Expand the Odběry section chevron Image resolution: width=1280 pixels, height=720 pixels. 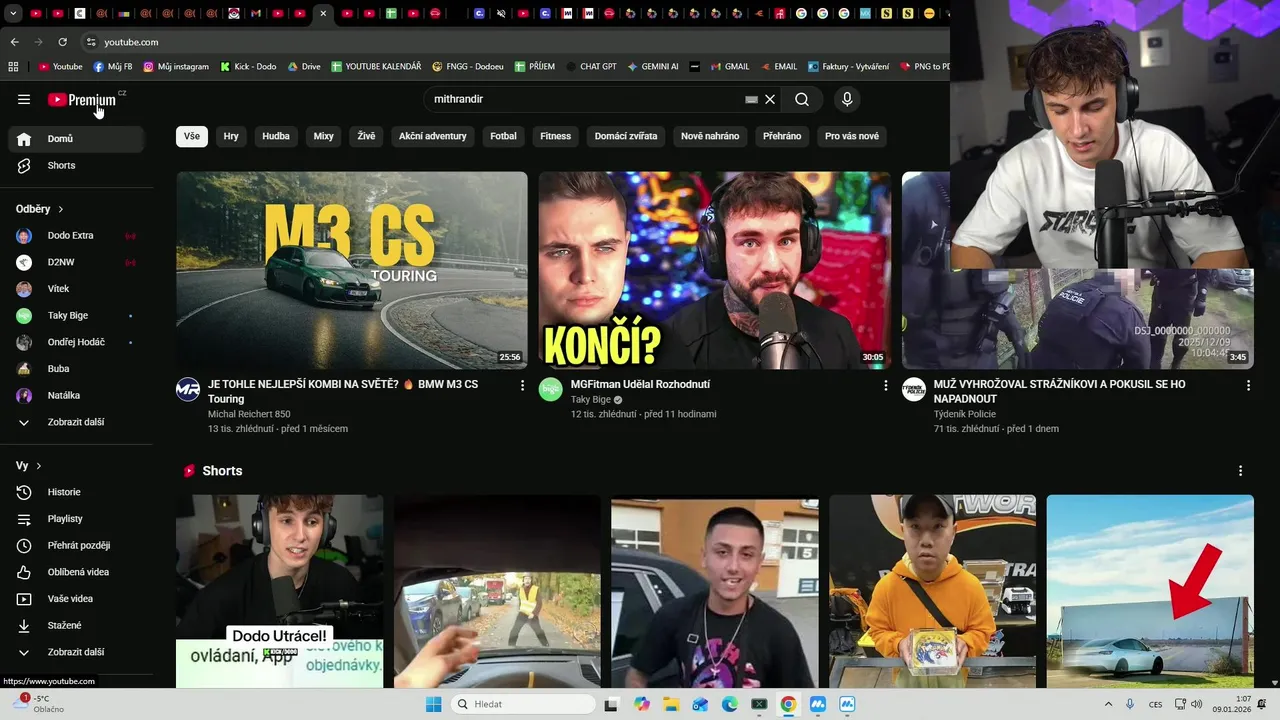click(61, 209)
